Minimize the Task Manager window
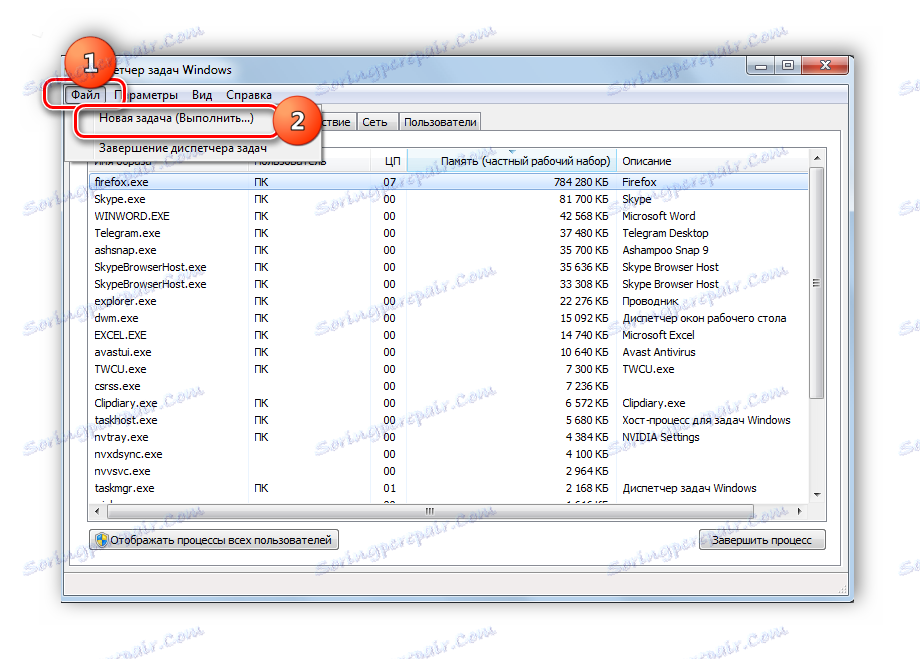This screenshot has width=920, height=659. pos(761,65)
